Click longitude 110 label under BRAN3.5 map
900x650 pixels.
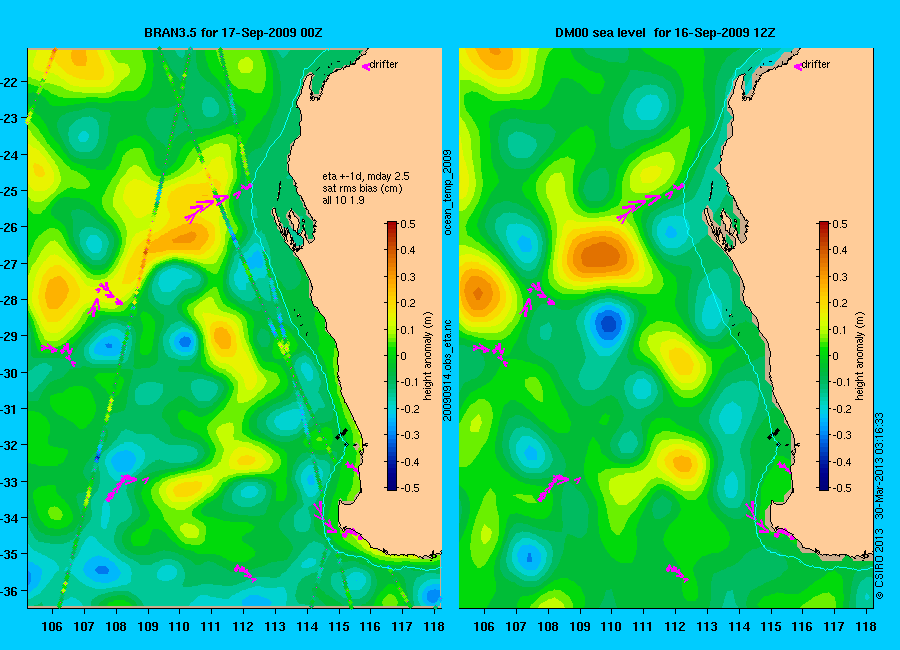pos(179,626)
